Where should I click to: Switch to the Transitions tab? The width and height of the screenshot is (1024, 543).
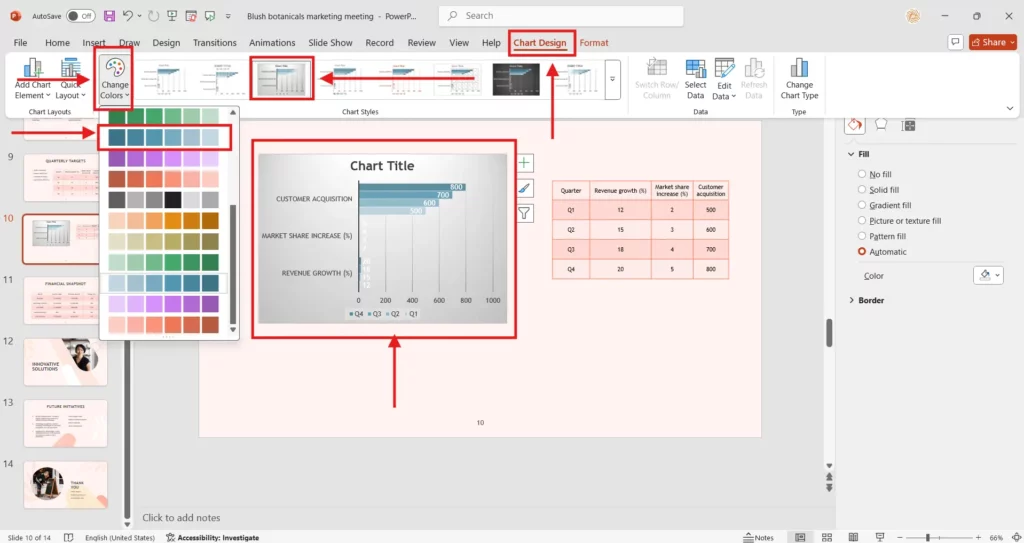(214, 43)
